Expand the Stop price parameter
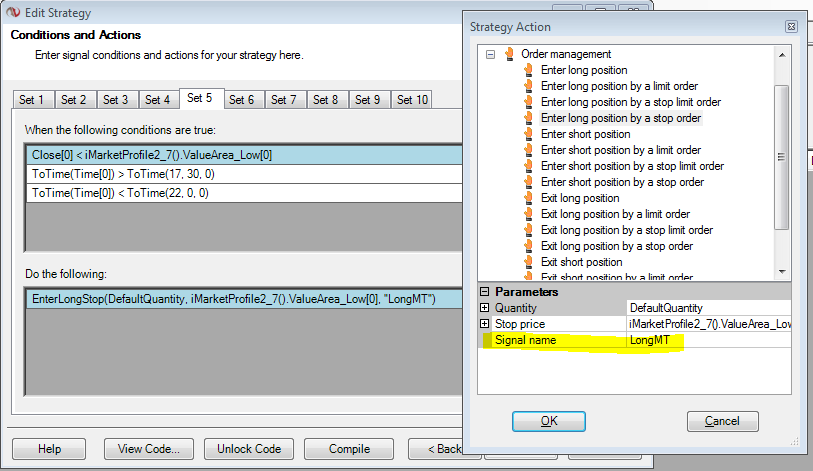 click(x=484, y=324)
